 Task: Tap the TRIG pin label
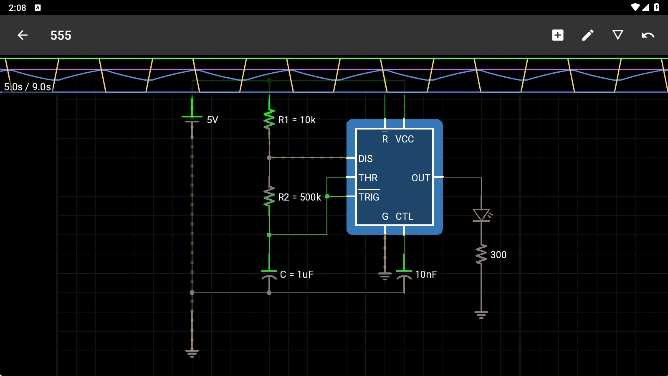369,197
